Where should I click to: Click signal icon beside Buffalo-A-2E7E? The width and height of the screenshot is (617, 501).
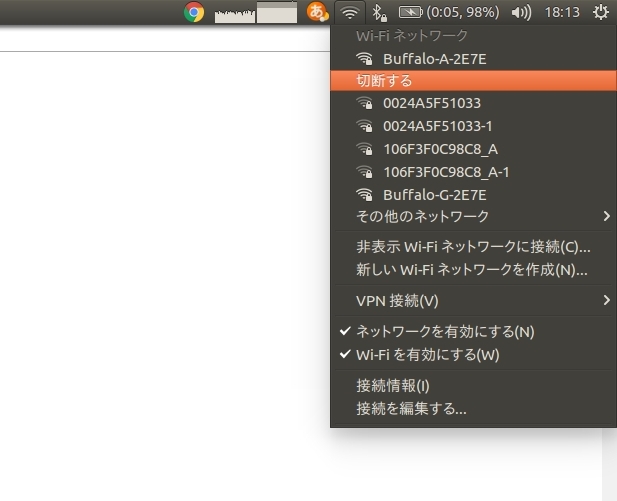pos(364,59)
